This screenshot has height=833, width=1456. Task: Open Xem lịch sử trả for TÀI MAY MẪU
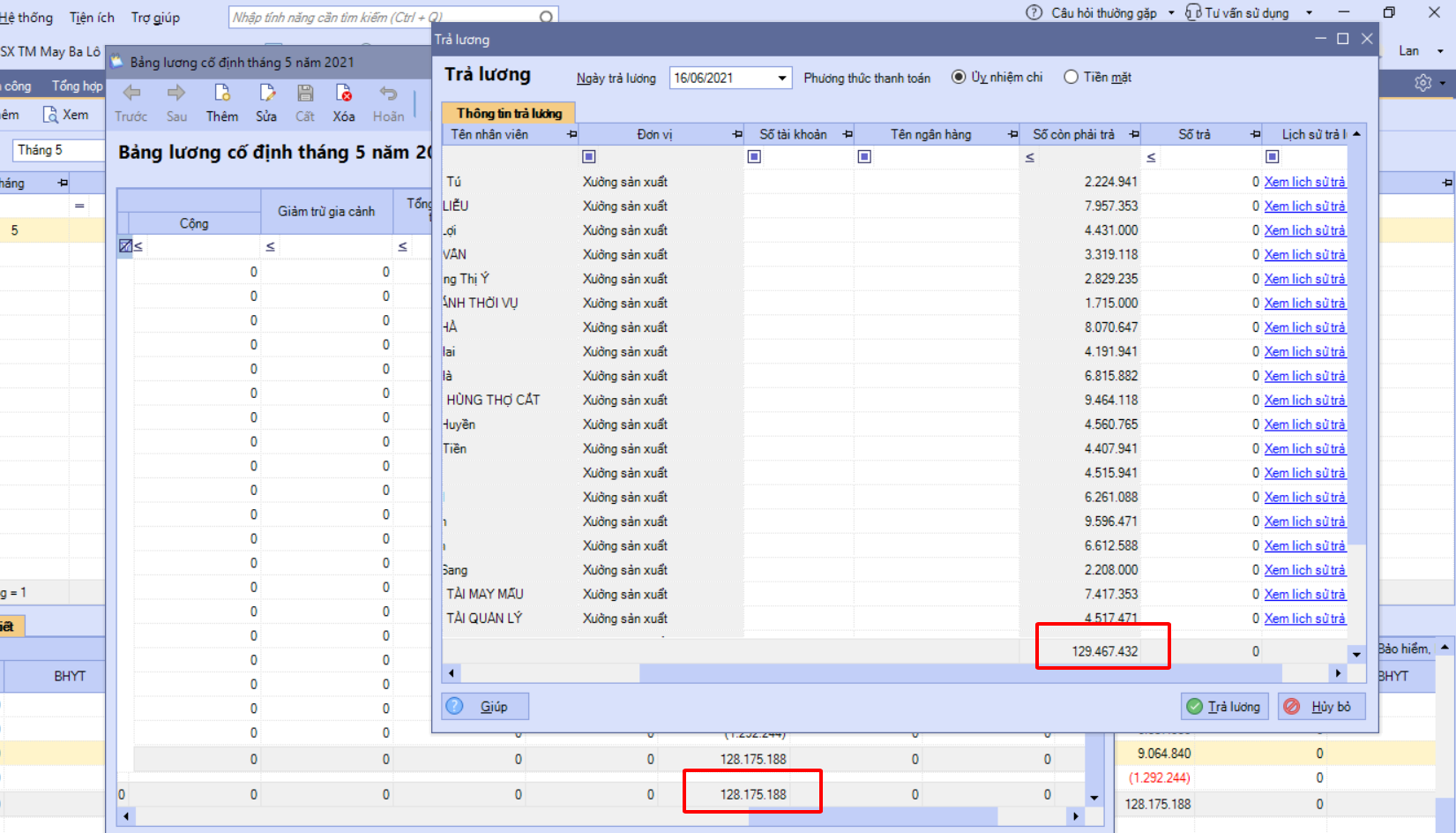coord(1304,594)
